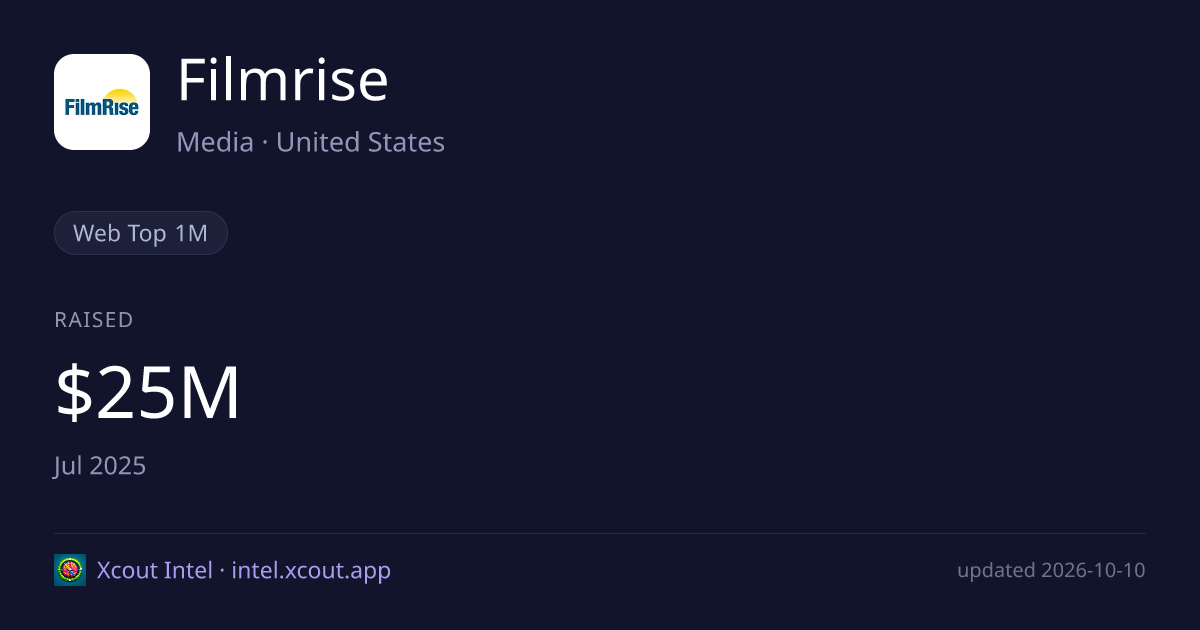Open the Xcout Intel brand link
The width and height of the screenshot is (1200, 630).
point(154,570)
